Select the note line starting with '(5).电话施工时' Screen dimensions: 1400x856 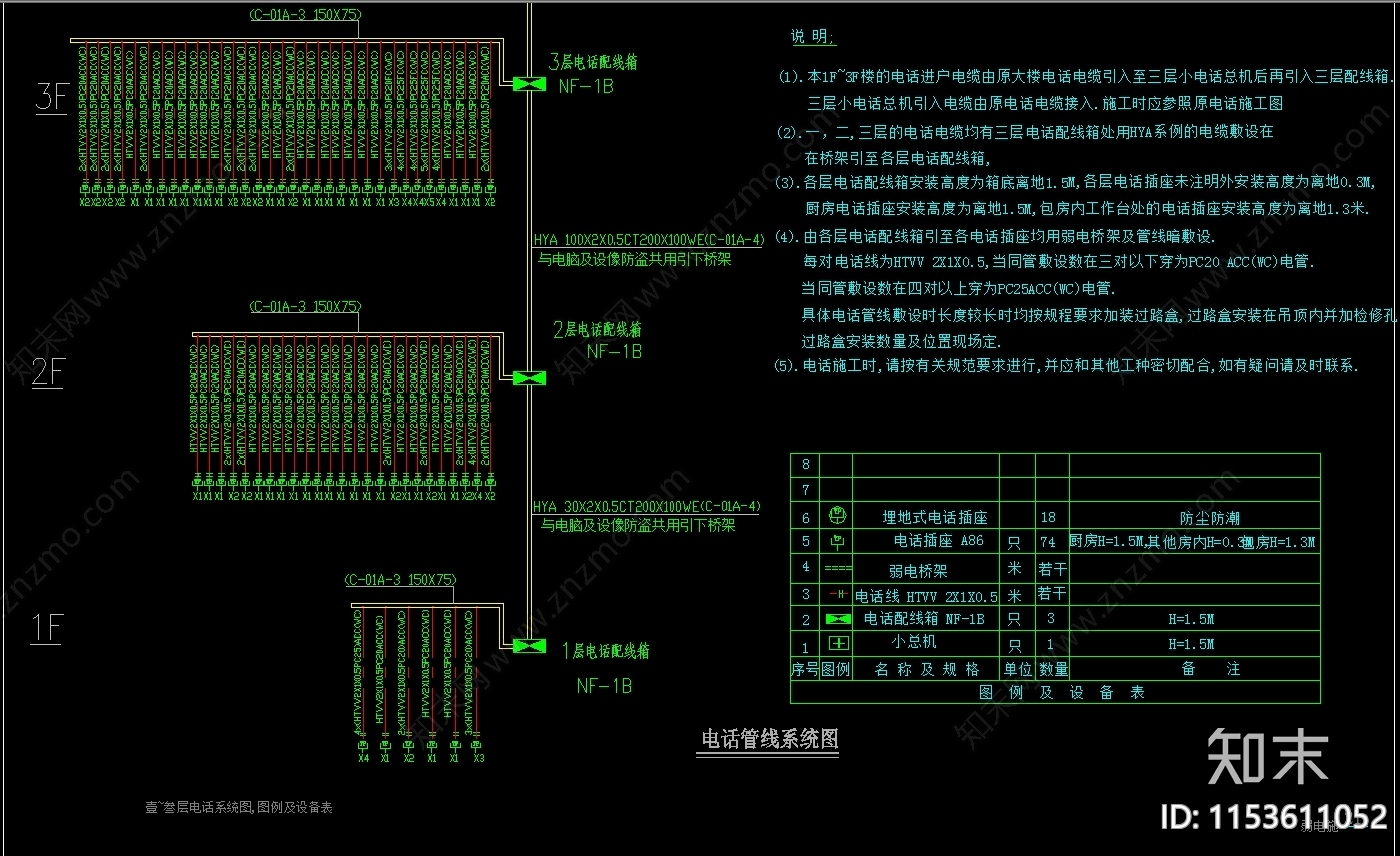pyautogui.click(x=1068, y=366)
